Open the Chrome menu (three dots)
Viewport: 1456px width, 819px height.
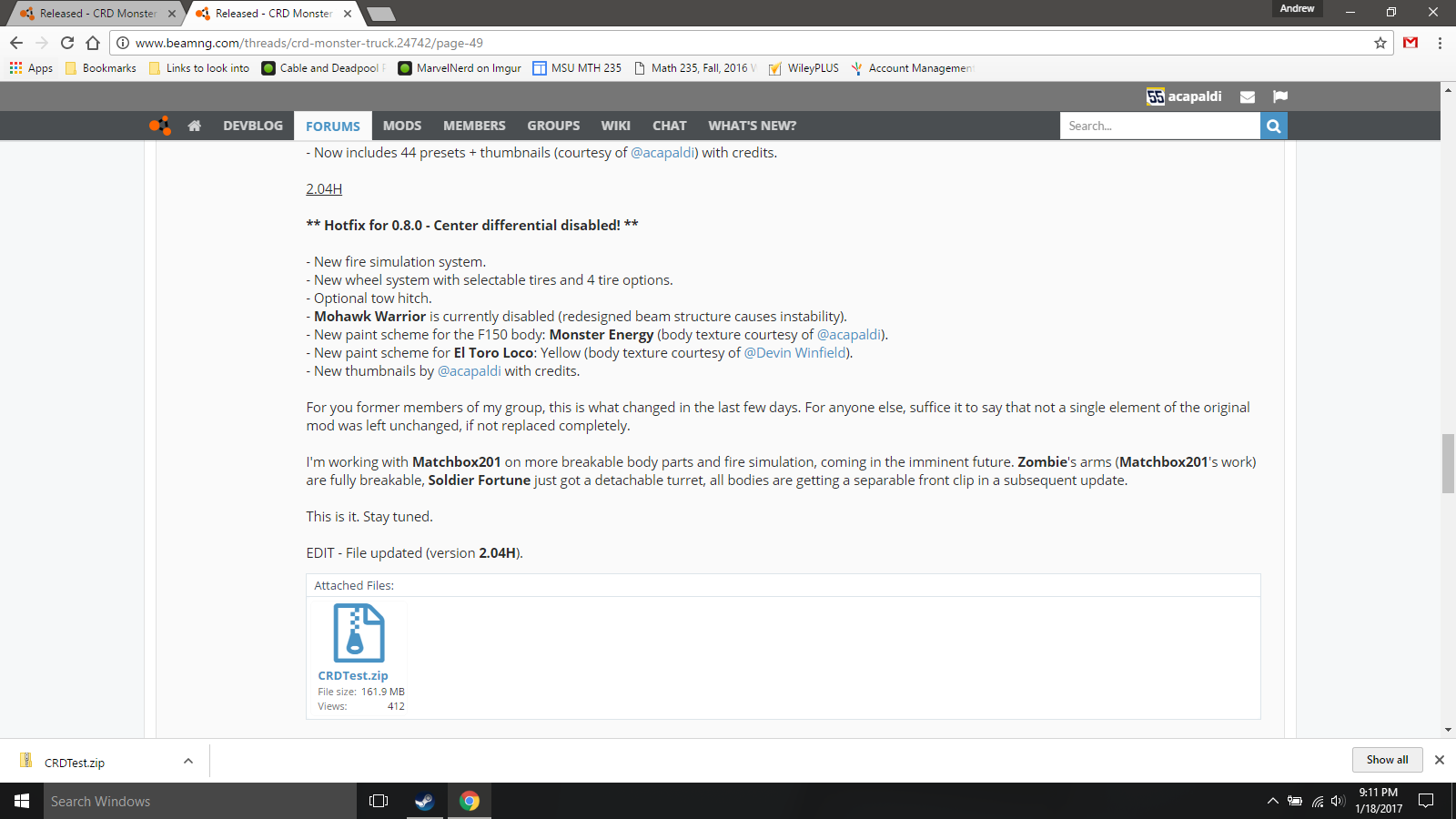click(1440, 43)
